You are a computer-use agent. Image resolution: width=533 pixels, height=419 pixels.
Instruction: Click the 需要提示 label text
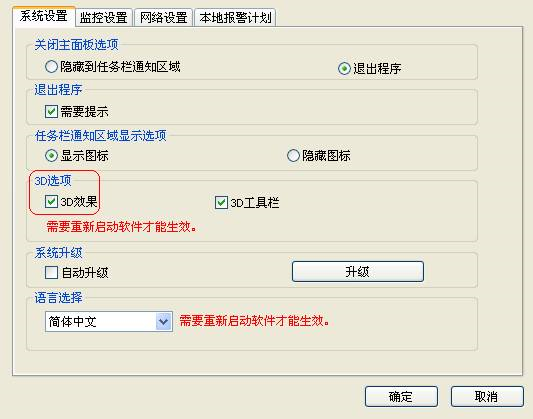(x=84, y=111)
